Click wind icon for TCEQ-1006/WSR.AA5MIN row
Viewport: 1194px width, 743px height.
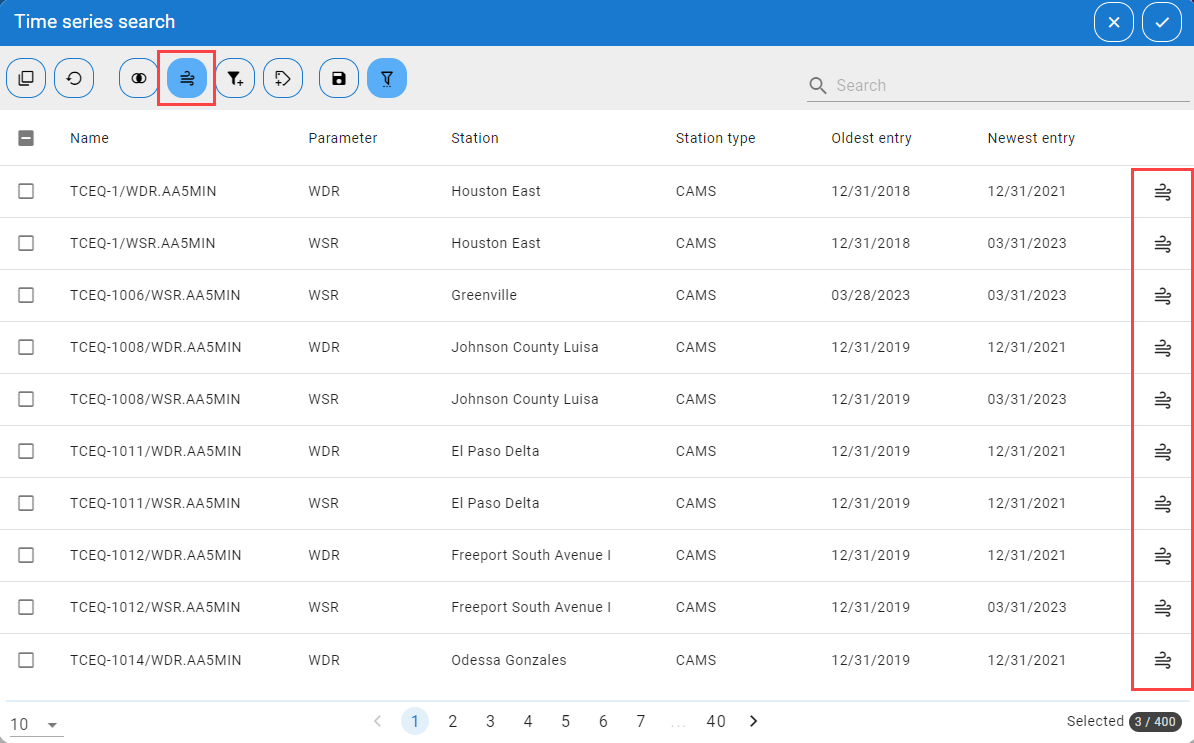[x=1162, y=295]
